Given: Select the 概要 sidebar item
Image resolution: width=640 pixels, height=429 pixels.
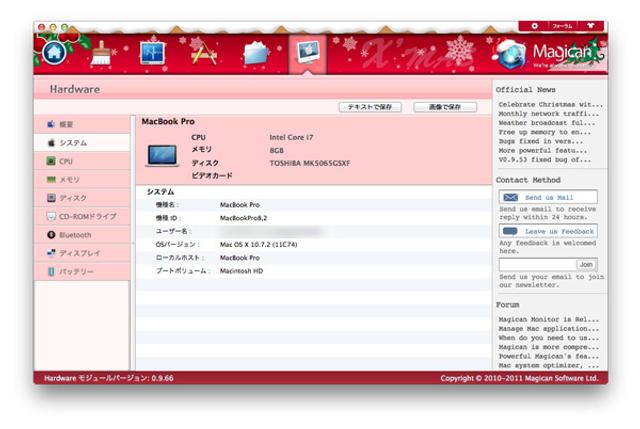Looking at the screenshot, I should pyautogui.click(x=82, y=124).
